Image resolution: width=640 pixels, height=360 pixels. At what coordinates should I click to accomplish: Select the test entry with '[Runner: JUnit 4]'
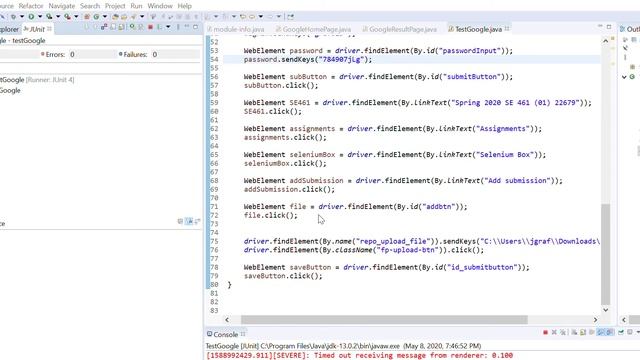click(37, 80)
